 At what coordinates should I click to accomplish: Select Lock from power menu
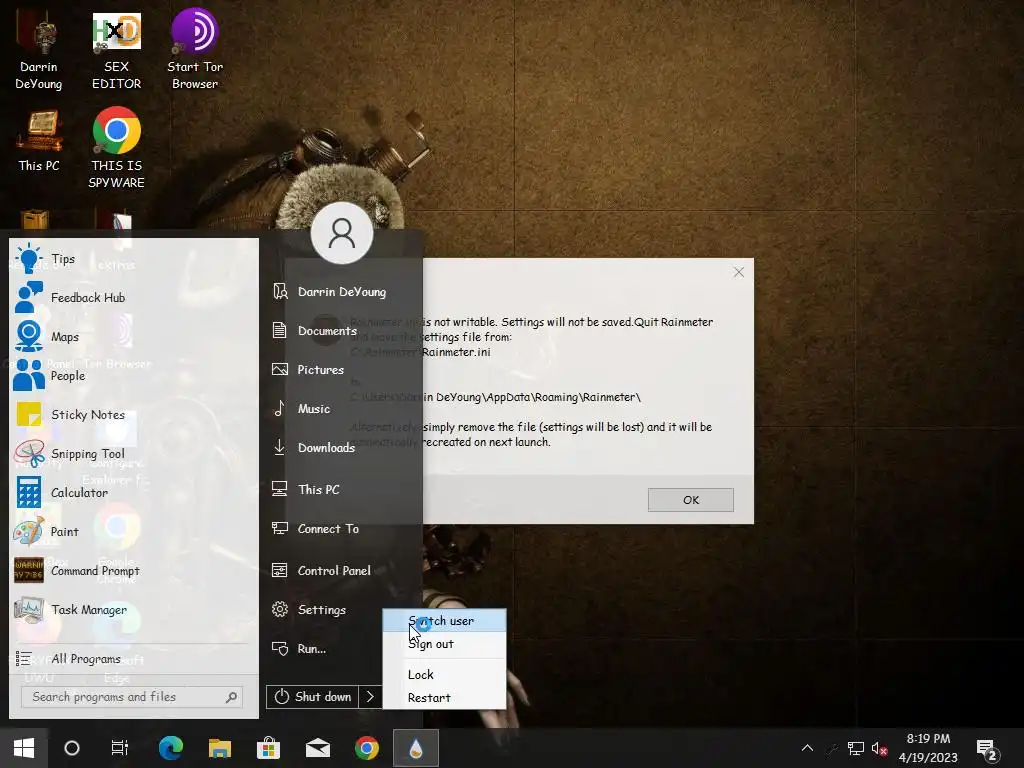[444, 675]
